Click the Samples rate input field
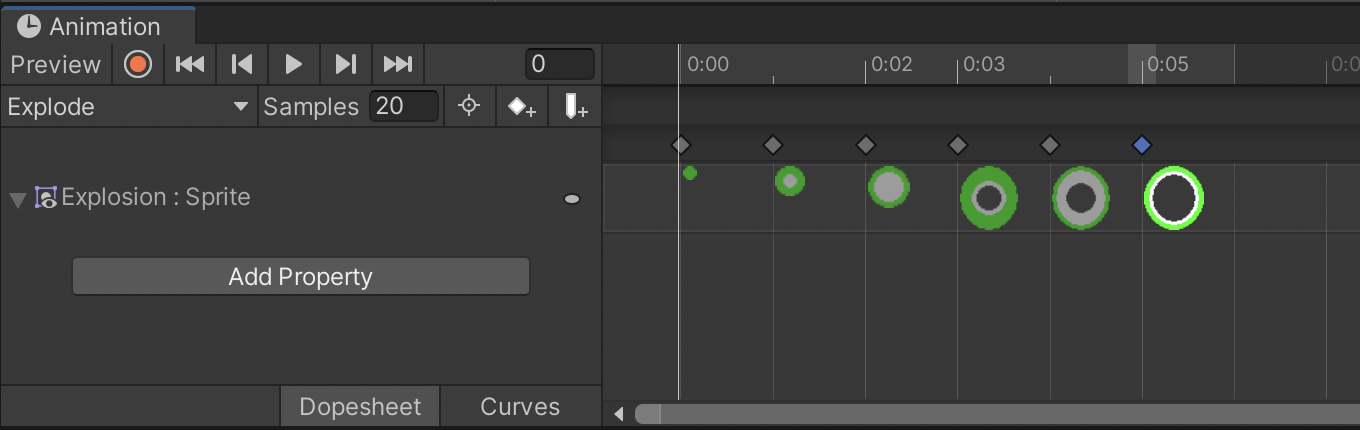Image resolution: width=1360 pixels, height=430 pixels. pyautogui.click(x=403, y=107)
